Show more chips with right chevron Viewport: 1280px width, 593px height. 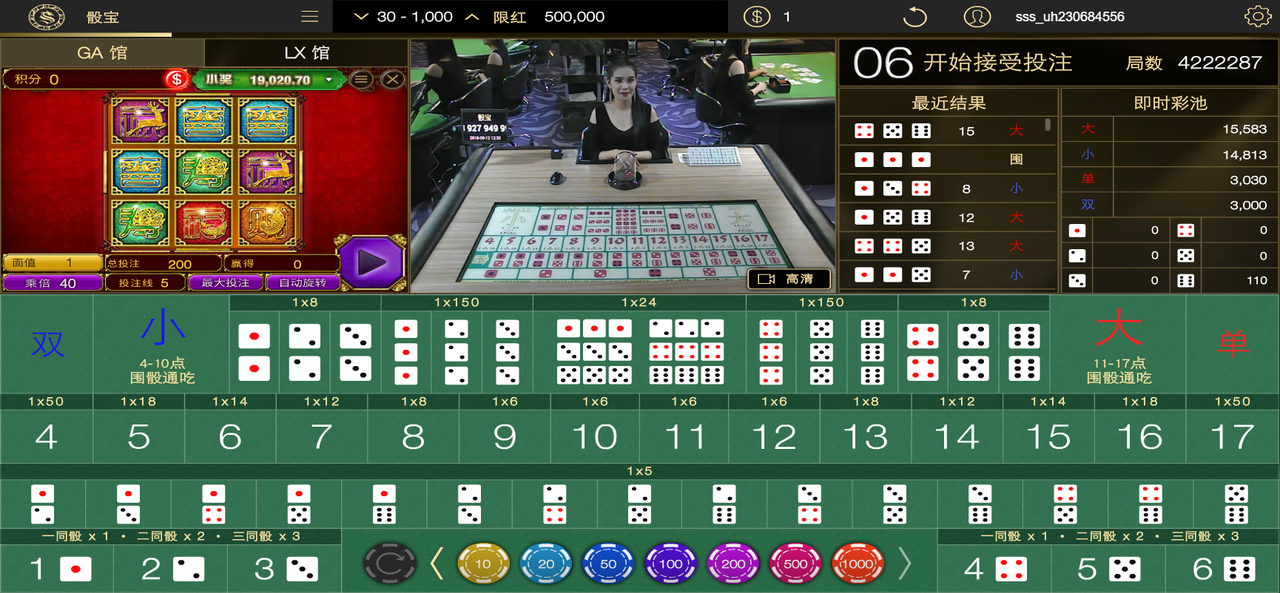pyautogui.click(x=905, y=563)
